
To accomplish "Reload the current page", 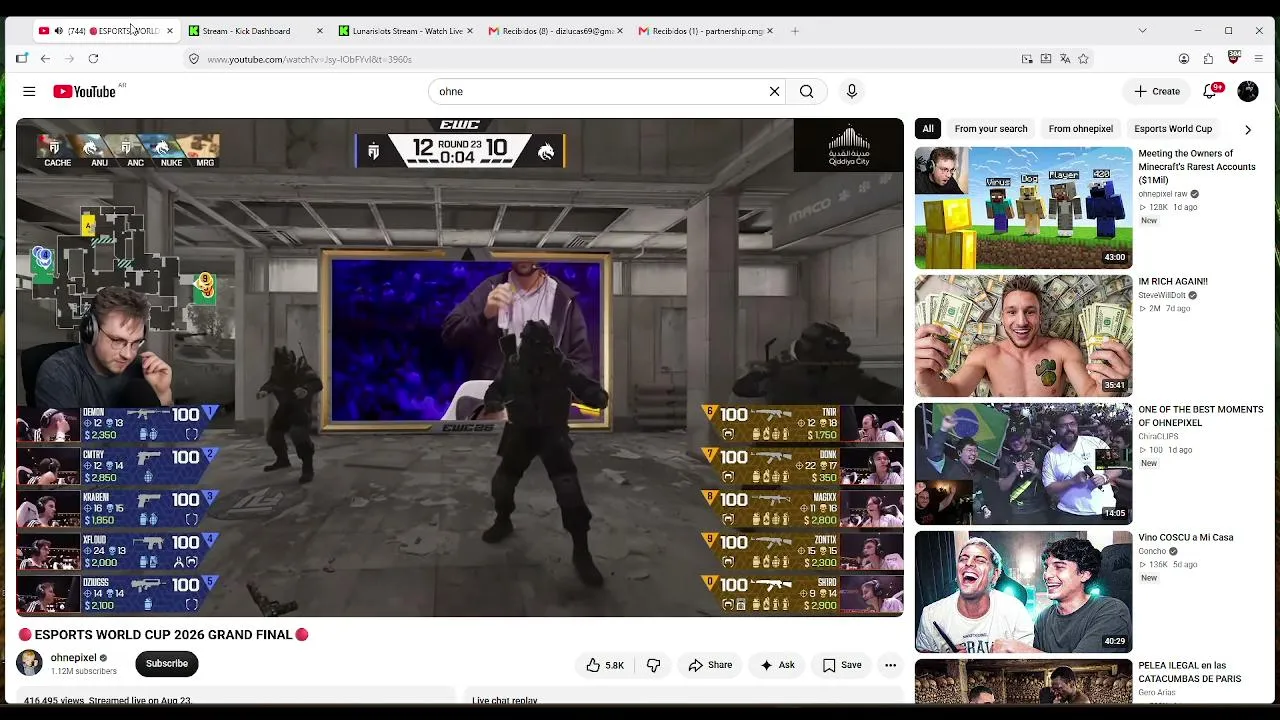I will [x=93, y=59].
